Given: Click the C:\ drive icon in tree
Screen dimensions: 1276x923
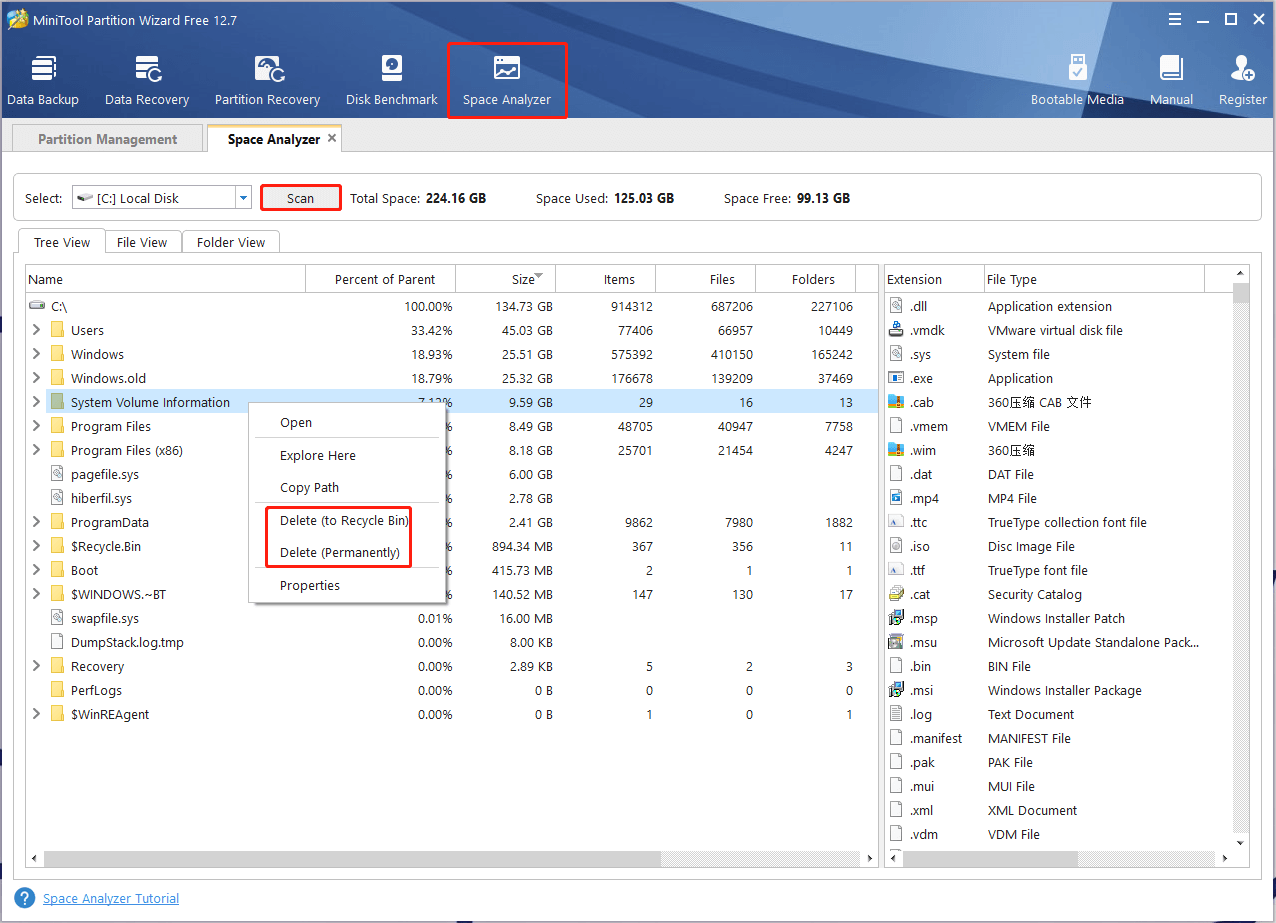Looking at the screenshot, I should pyautogui.click(x=37, y=306).
